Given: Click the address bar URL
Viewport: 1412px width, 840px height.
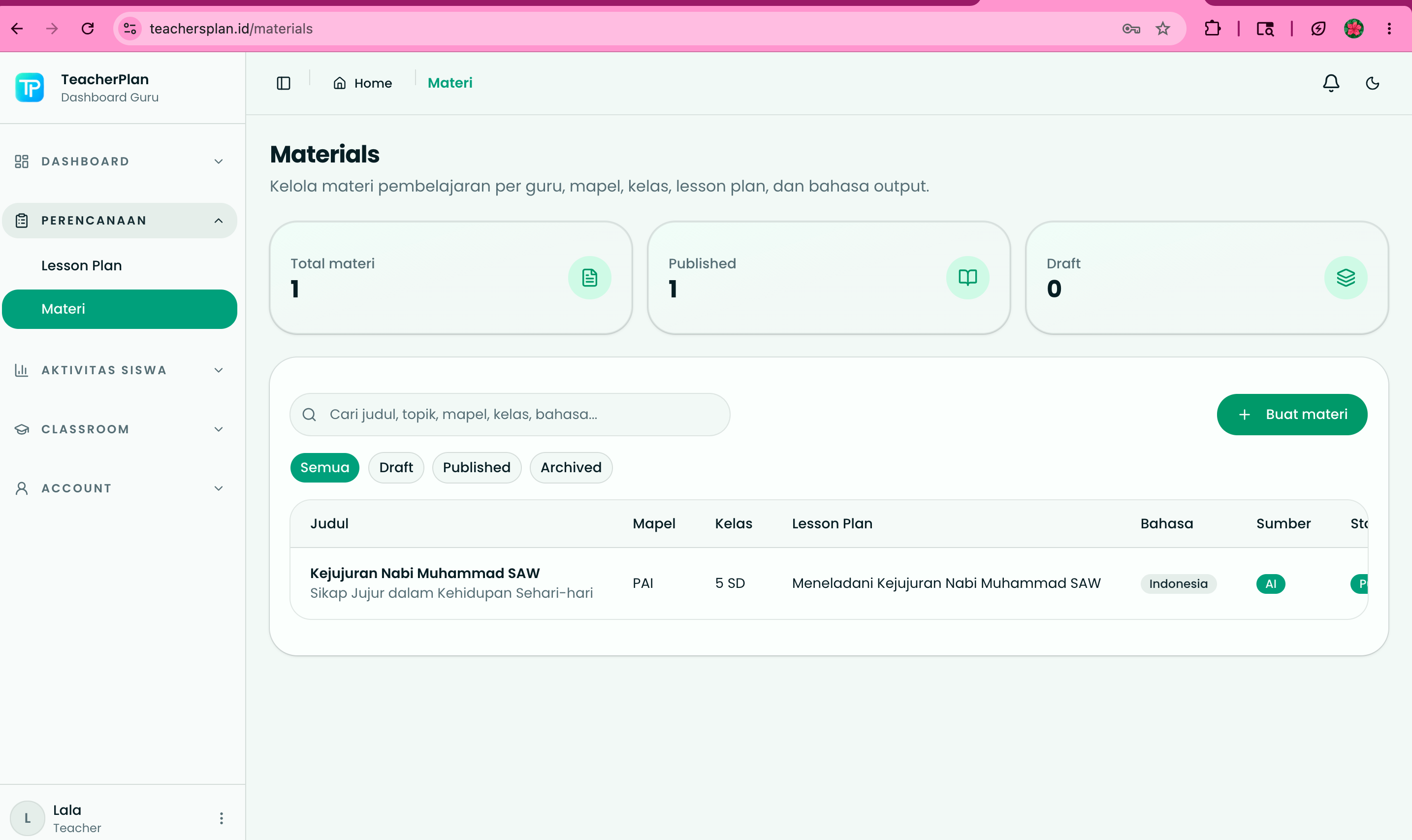Looking at the screenshot, I should 231,28.
